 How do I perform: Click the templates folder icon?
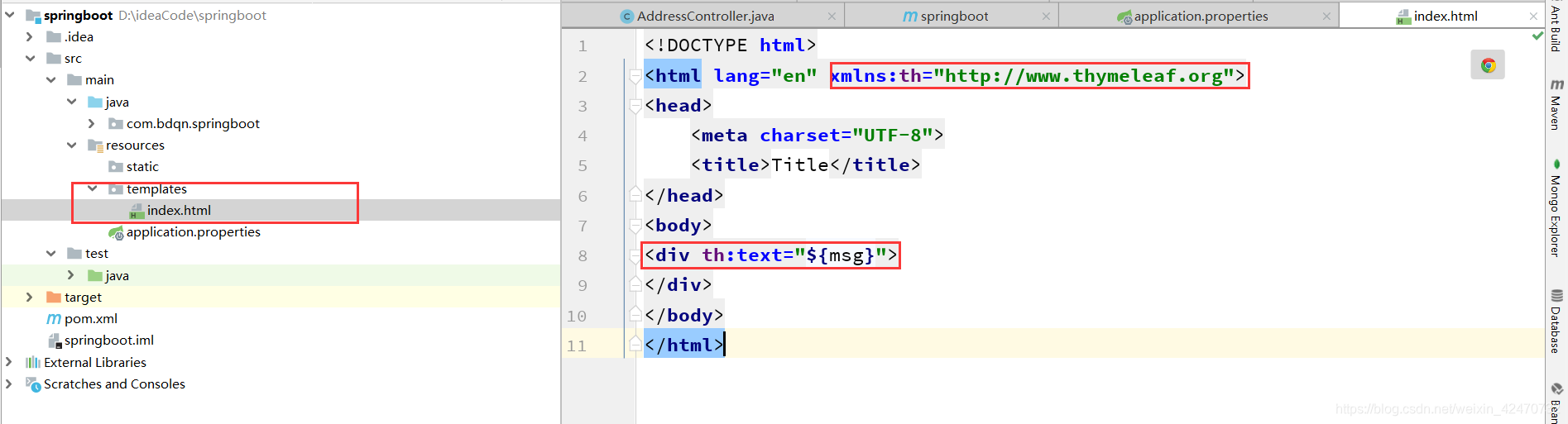point(116,189)
